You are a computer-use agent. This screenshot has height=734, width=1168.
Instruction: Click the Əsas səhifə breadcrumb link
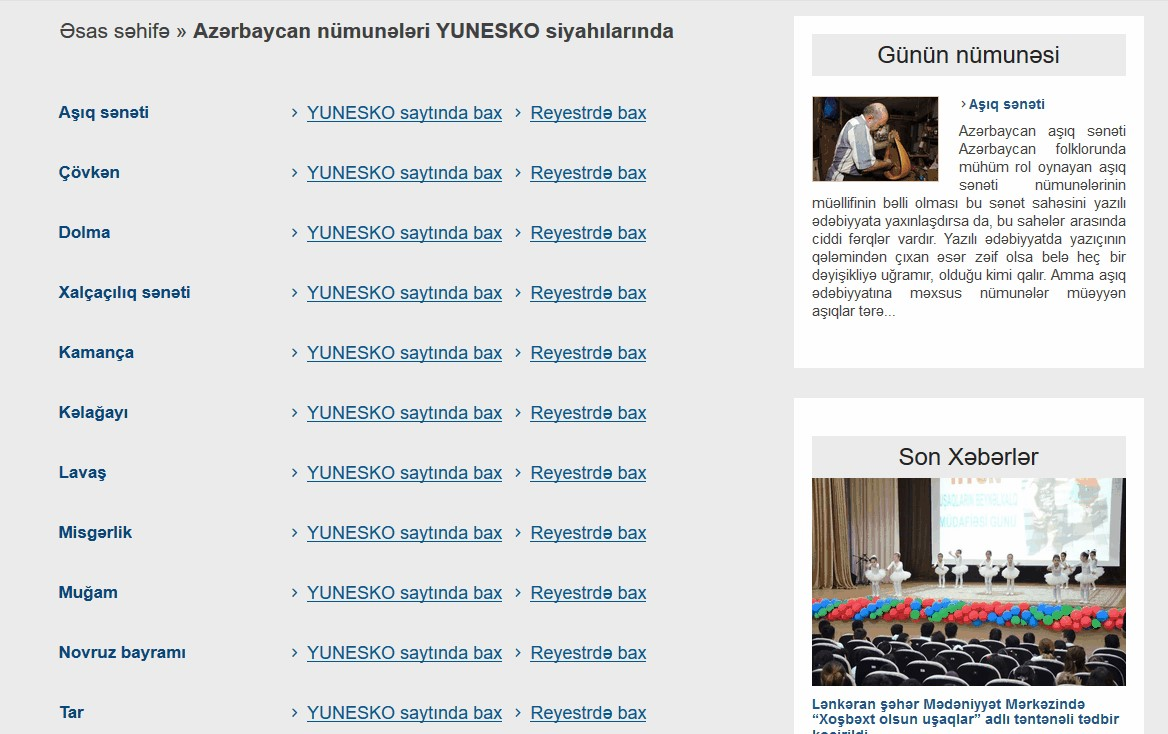[114, 31]
